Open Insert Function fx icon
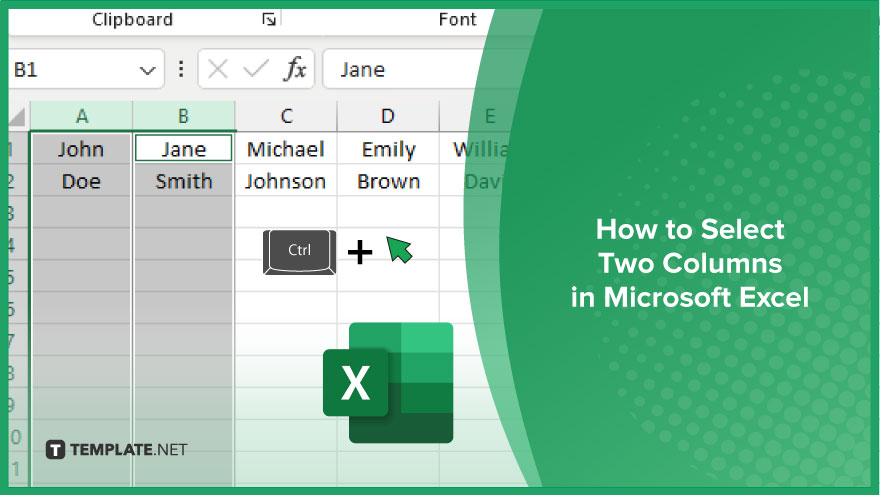 tap(295, 69)
